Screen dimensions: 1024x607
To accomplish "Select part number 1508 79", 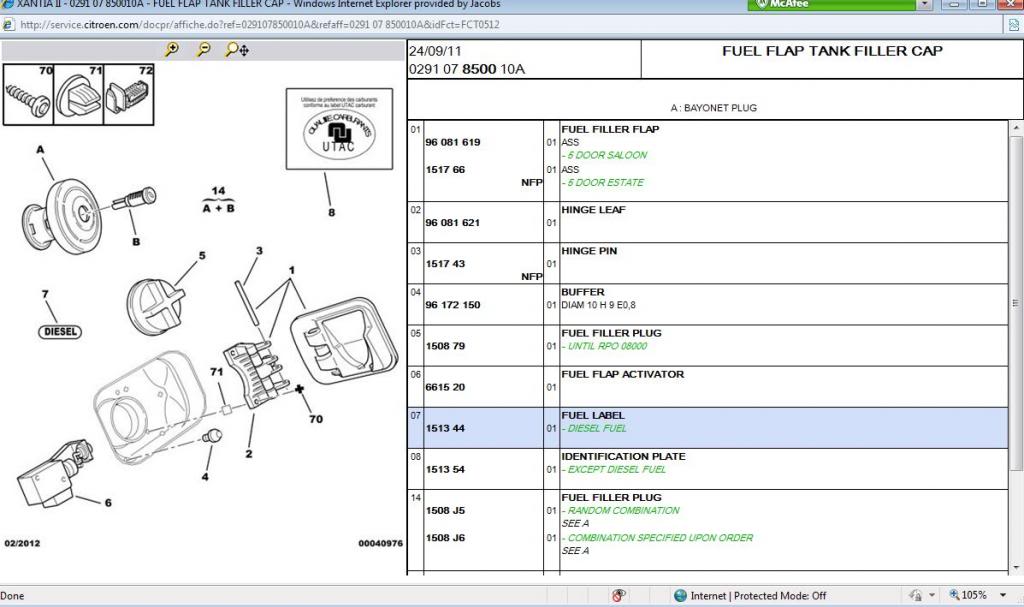I will (445, 346).
